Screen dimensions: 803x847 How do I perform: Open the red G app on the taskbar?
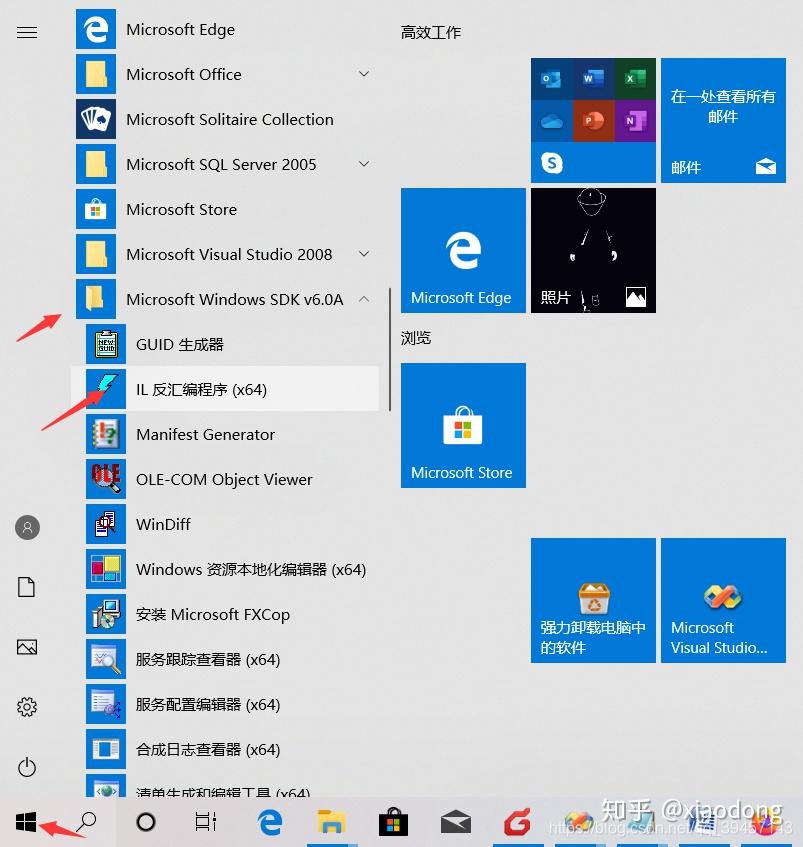(517, 822)
